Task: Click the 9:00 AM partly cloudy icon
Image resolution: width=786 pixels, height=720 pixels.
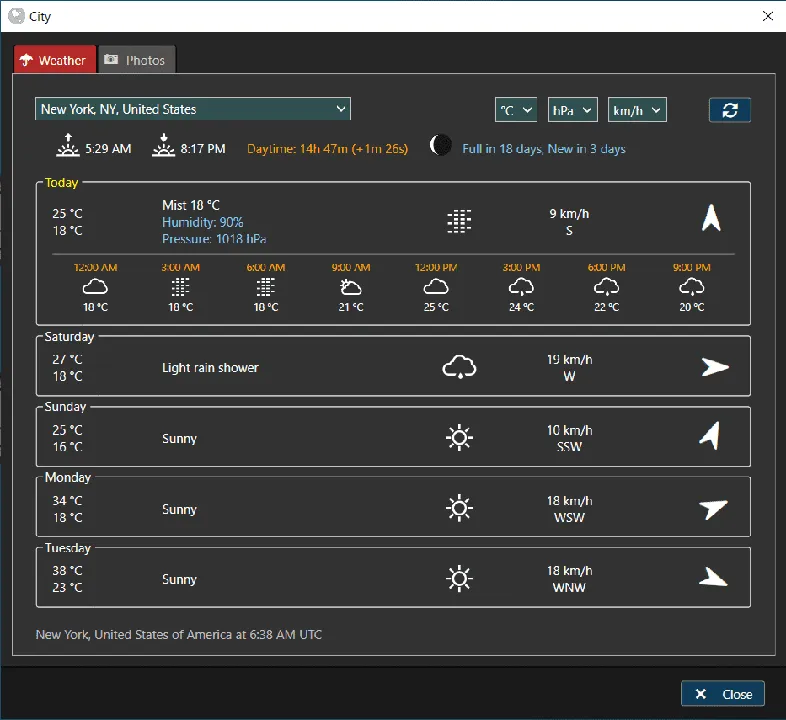Action: point(351,287)
